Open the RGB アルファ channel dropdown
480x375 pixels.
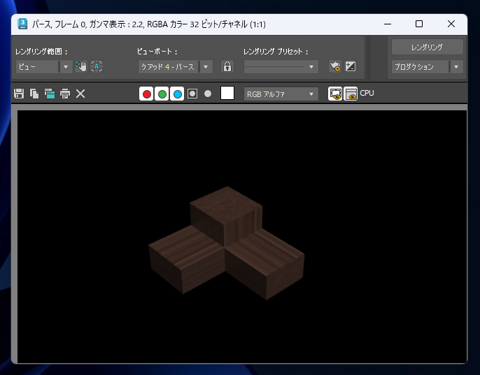pyautogui.click(x=281, y=94)
